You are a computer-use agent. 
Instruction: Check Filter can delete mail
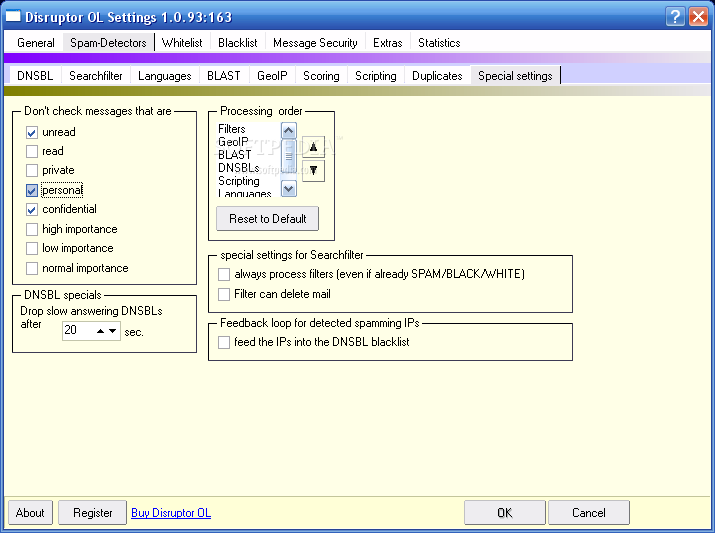224,295
